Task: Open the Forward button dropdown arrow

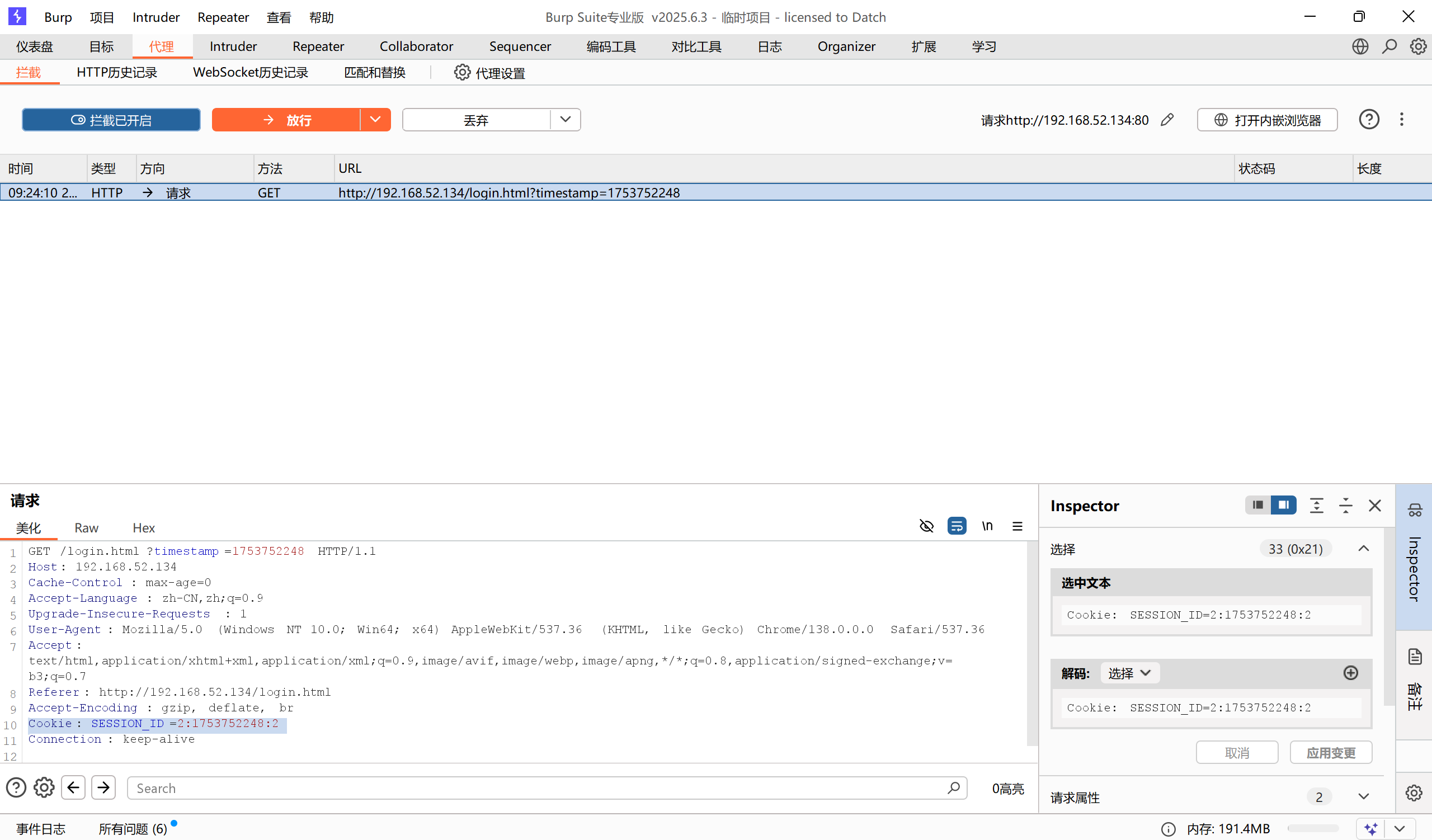Action: point(375,120)
